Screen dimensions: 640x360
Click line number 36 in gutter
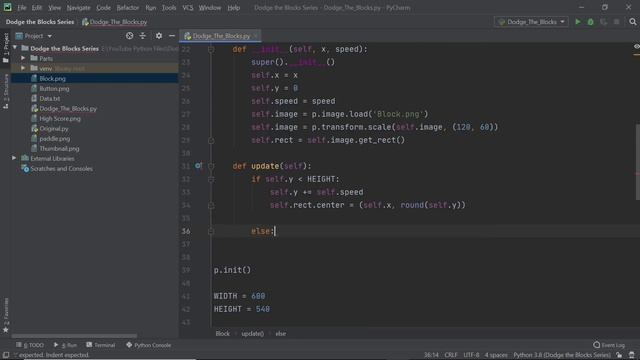tap(186, 231)
